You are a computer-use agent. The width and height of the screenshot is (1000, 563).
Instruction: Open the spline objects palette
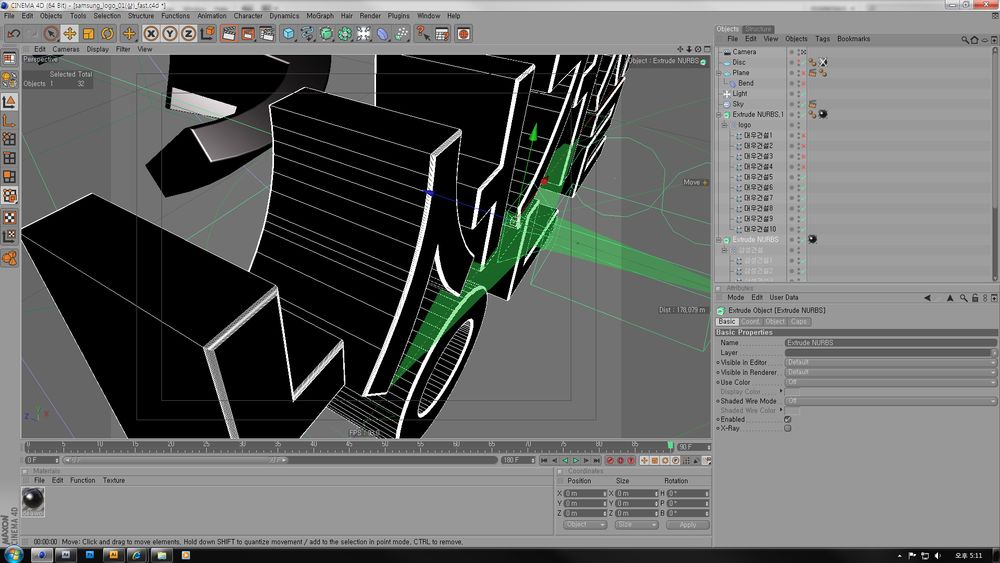307,34
